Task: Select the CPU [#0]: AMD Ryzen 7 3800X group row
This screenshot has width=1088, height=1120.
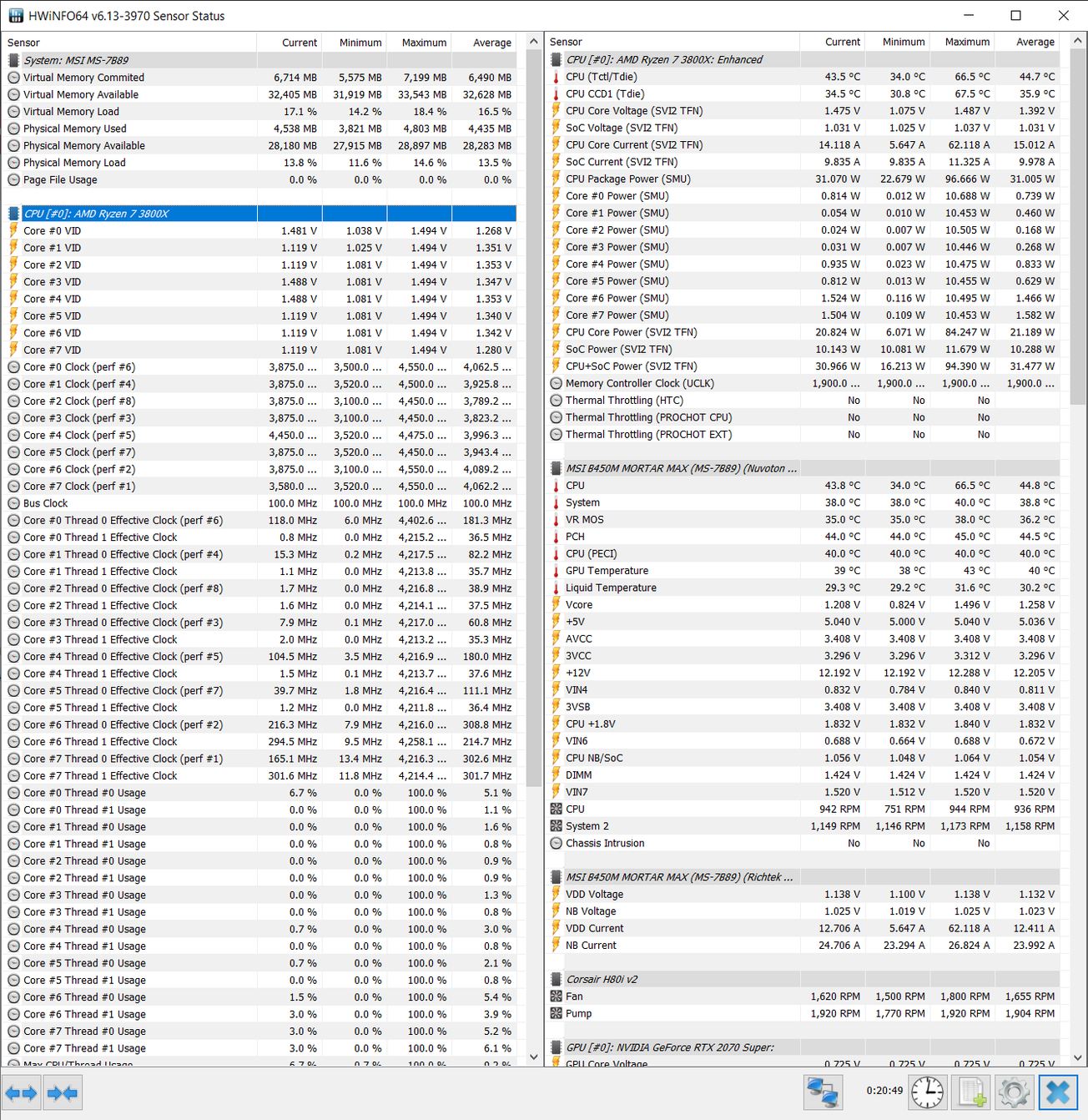Action: pyautogui.click(x=260, y=214)
